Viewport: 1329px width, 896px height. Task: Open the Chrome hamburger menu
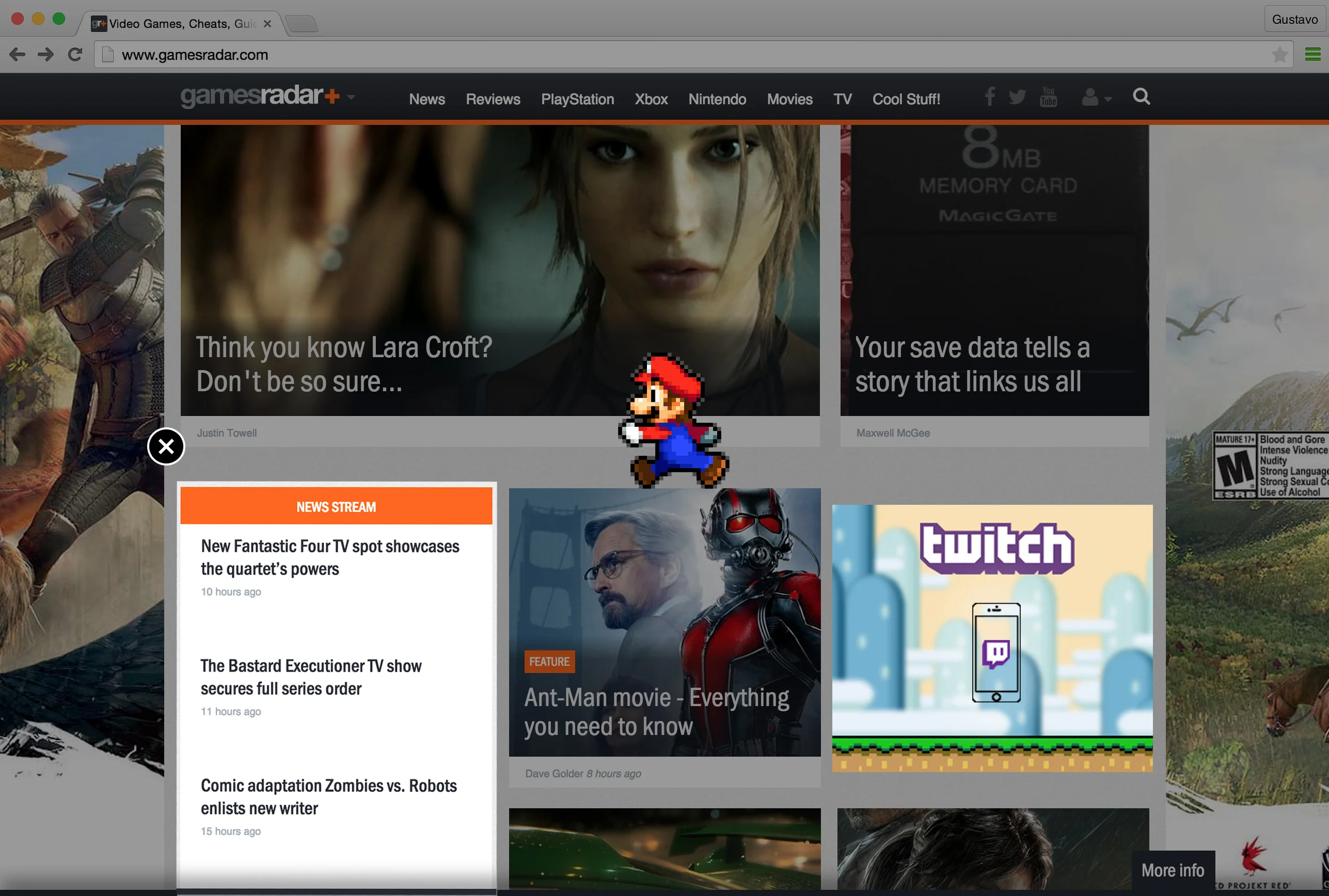tap(1313, 54)
